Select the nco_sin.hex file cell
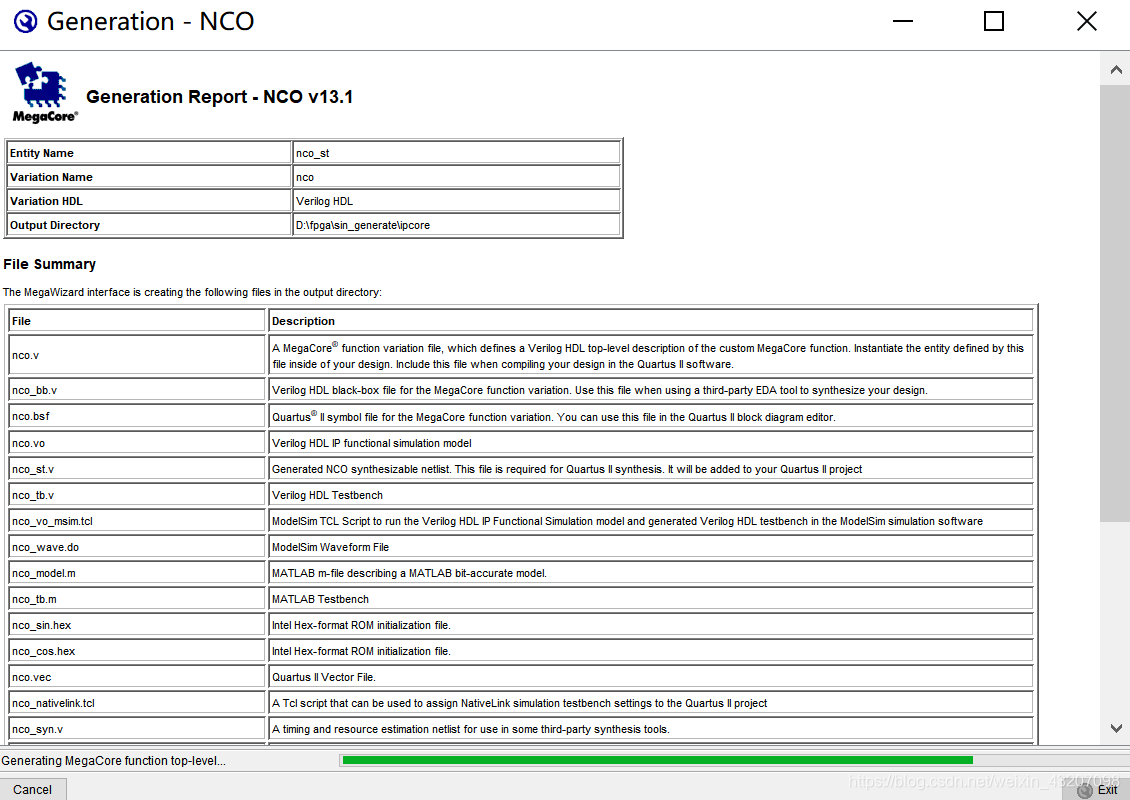Viewport: 1130px width, 800px height. [137, 624]
